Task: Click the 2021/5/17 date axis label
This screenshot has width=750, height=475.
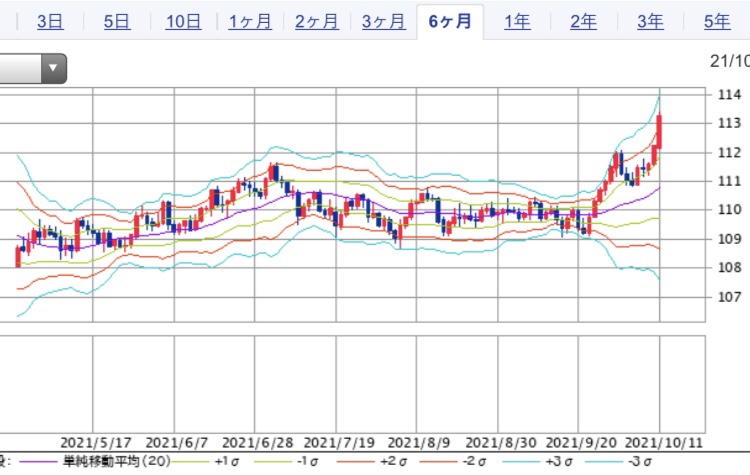Action: (96, 442)
